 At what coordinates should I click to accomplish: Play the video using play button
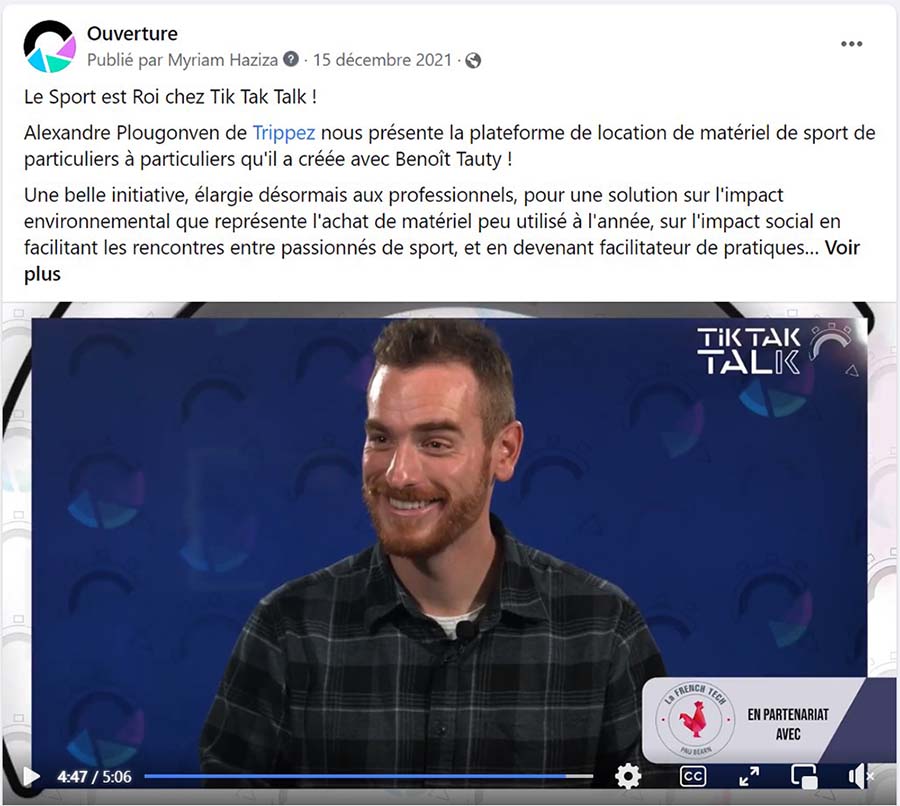tap(32, 777)
